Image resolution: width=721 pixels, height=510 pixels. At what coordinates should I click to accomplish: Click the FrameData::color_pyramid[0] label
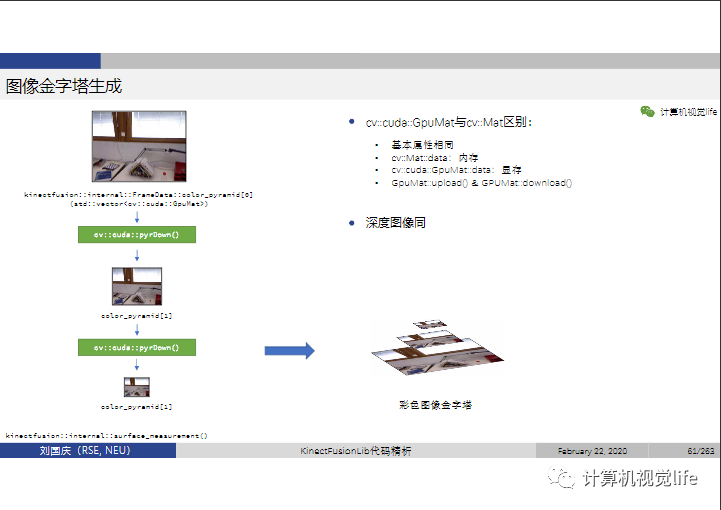(138, 195)
